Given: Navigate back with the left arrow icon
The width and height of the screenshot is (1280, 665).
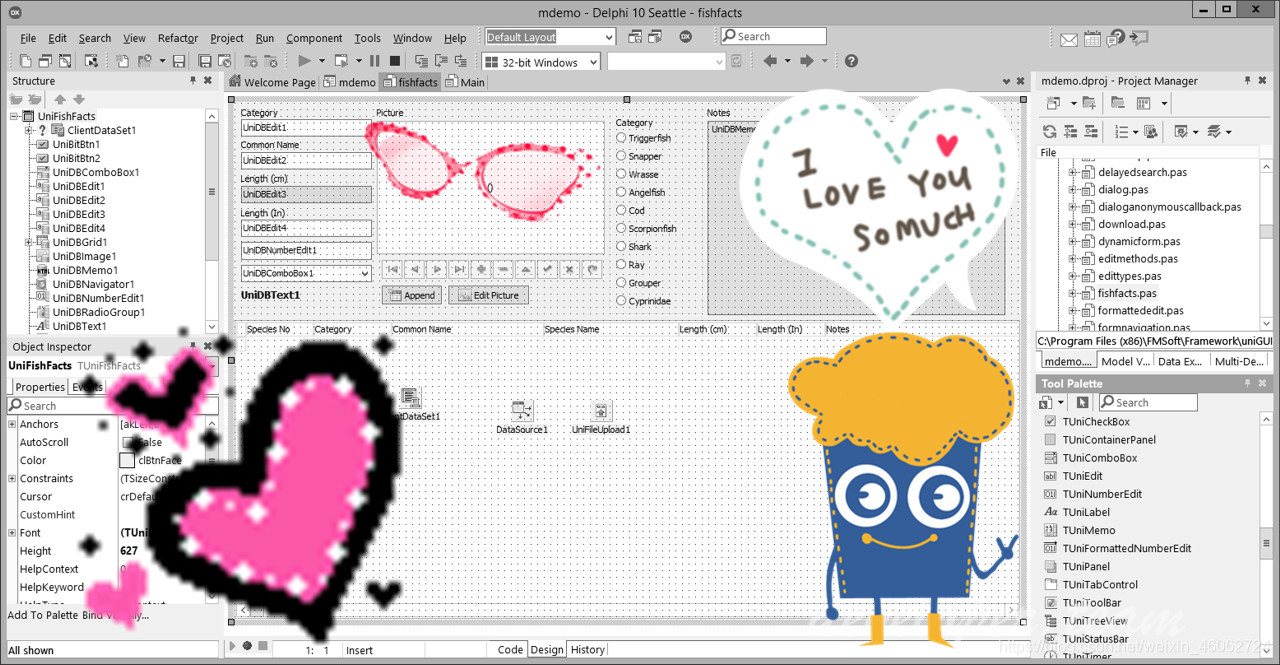Looking at the screenshot, I should pyautogui.click(x=770, y=61).
